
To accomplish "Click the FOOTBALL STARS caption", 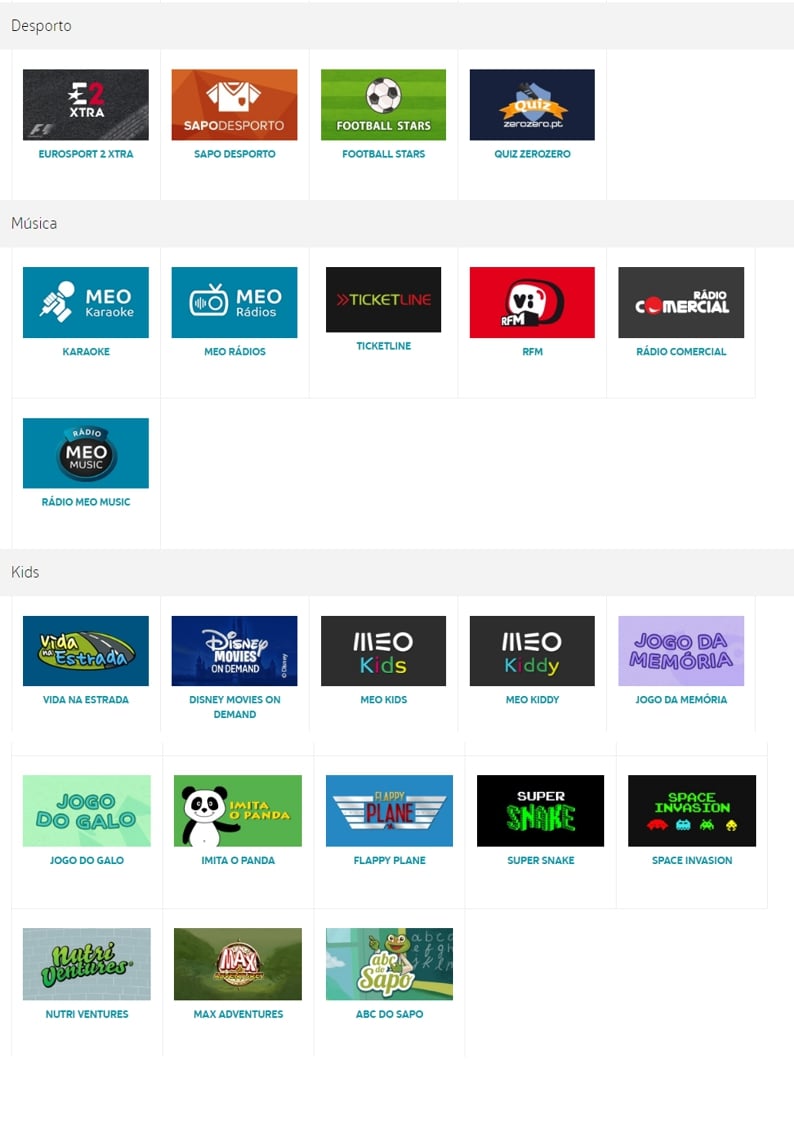I will coord(383,154).
